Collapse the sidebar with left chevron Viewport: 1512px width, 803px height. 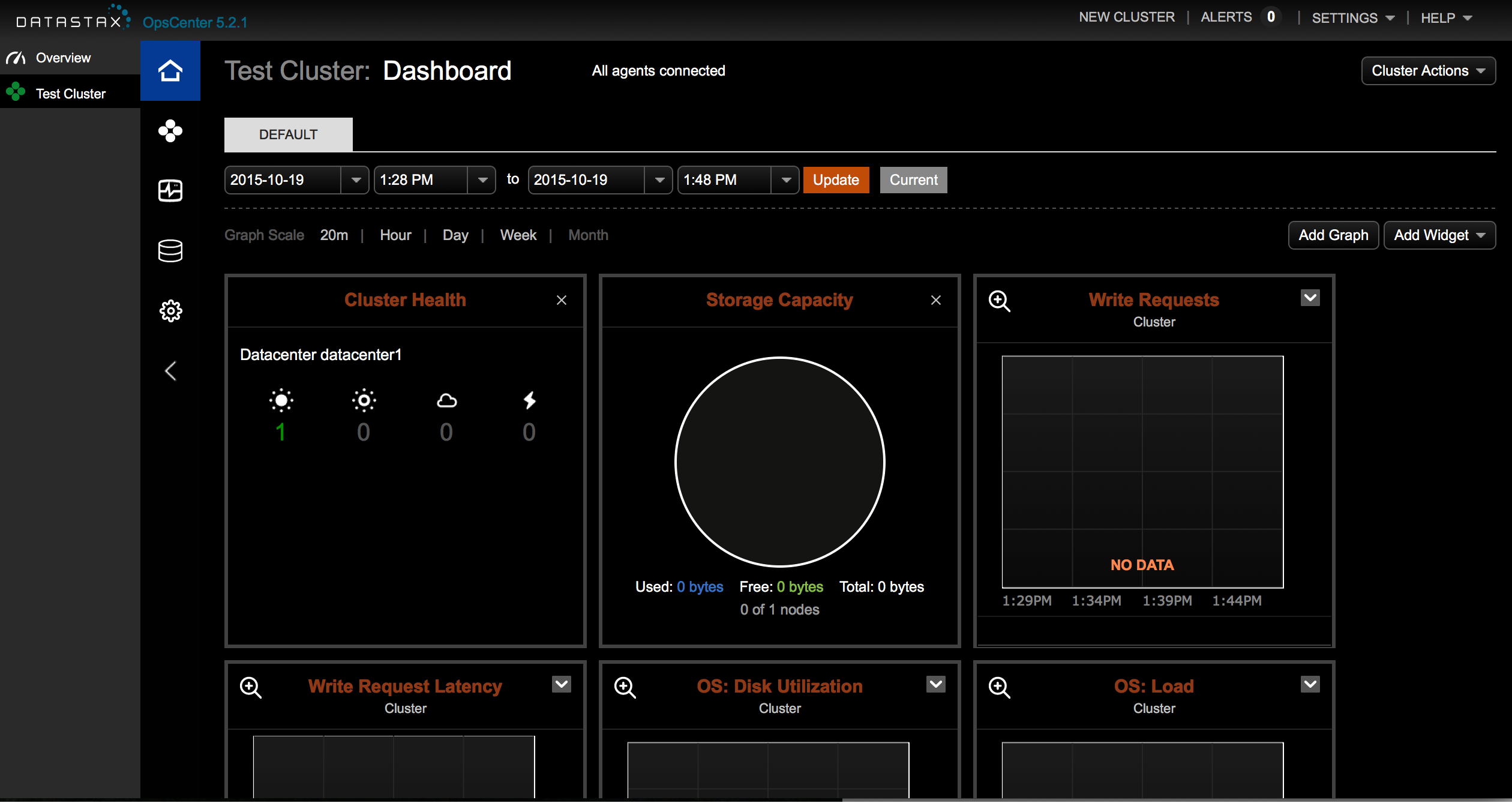(x=170, y=371)
